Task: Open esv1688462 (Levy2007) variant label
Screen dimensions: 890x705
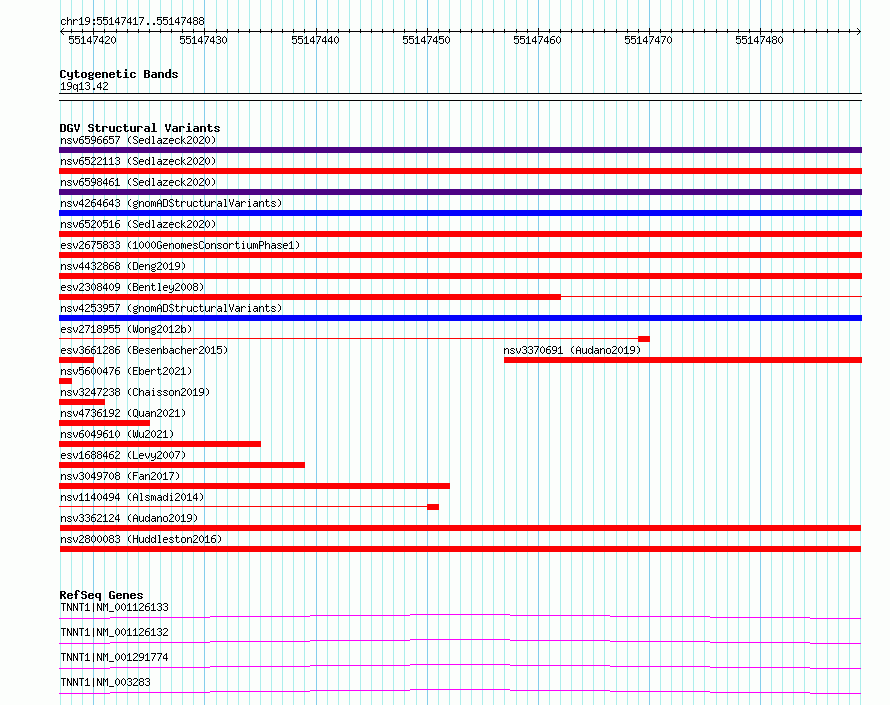Action: (x=123, y=455)
